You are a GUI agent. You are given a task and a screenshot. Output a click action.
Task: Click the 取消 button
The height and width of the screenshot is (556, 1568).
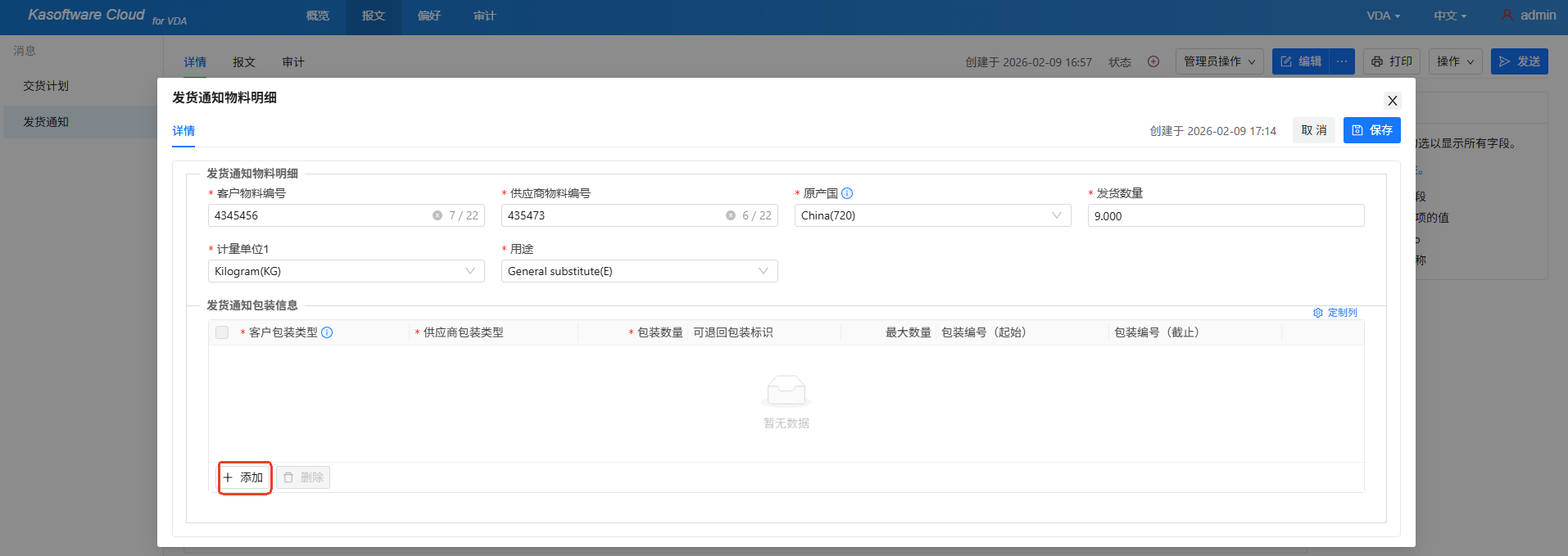(1314, 130)
